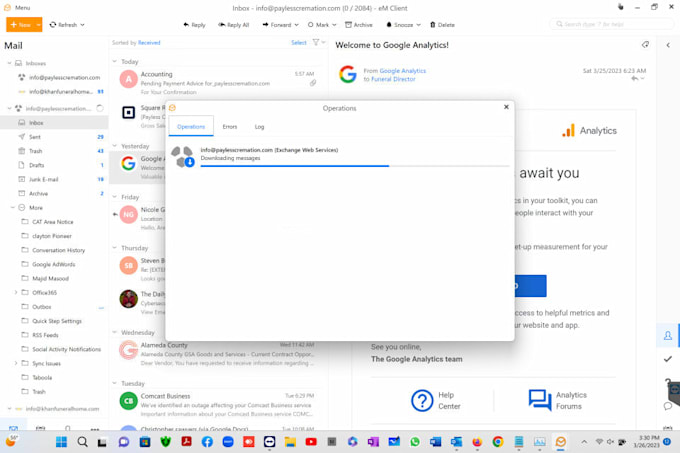This screenshot has width=680, height=453.
Task: Click Reply in the toolbar
Action: click(x=194, y=25)
